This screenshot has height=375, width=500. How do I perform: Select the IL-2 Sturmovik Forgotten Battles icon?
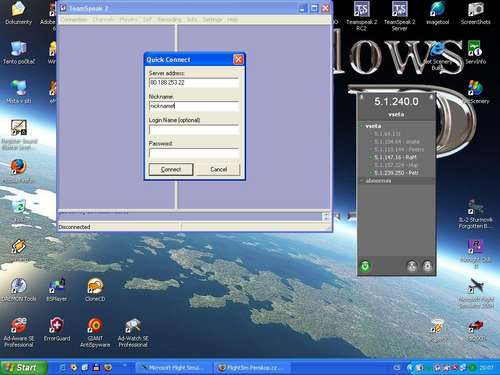[476, 214]
